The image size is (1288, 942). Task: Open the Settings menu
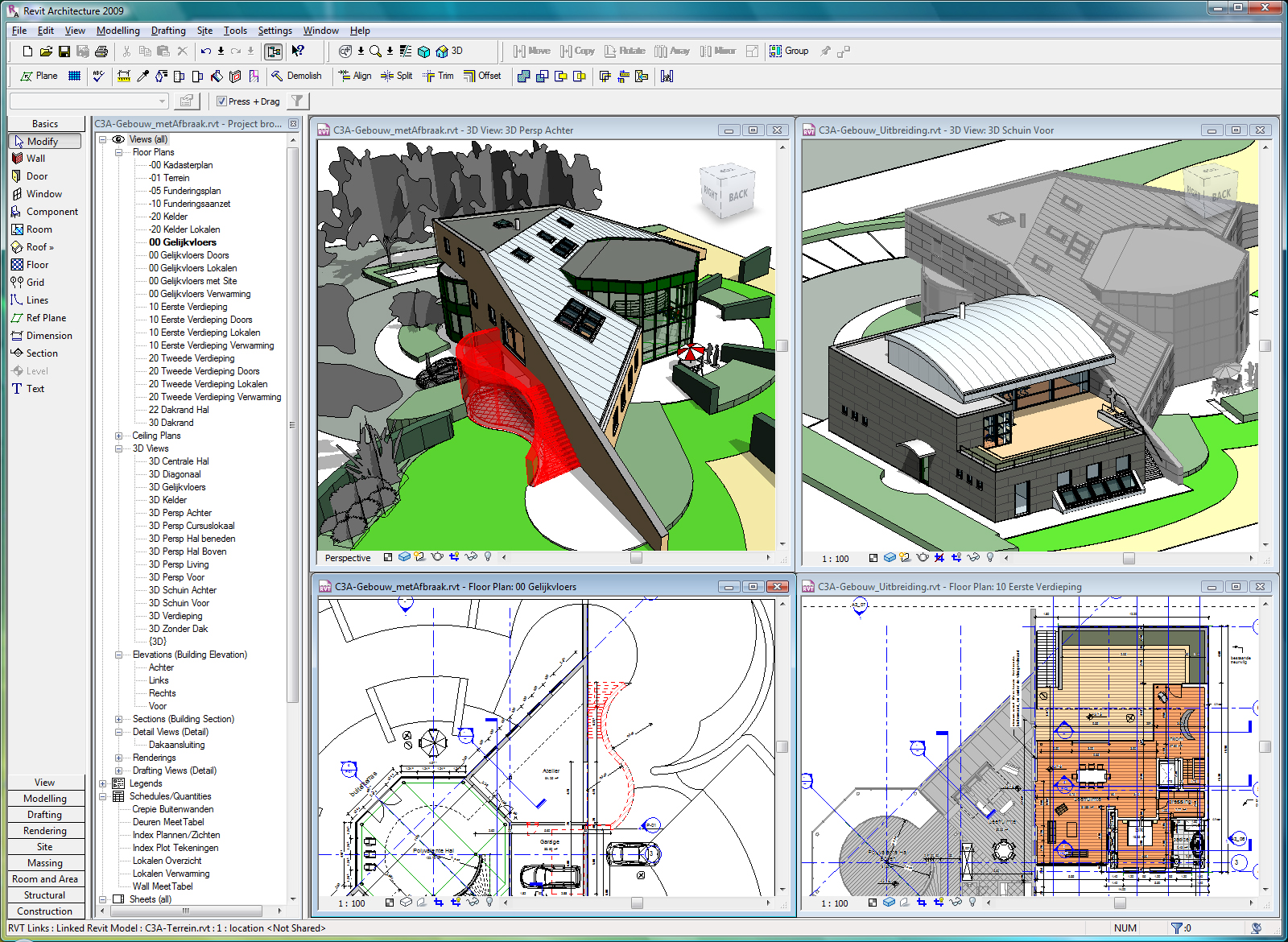point(275,31)
